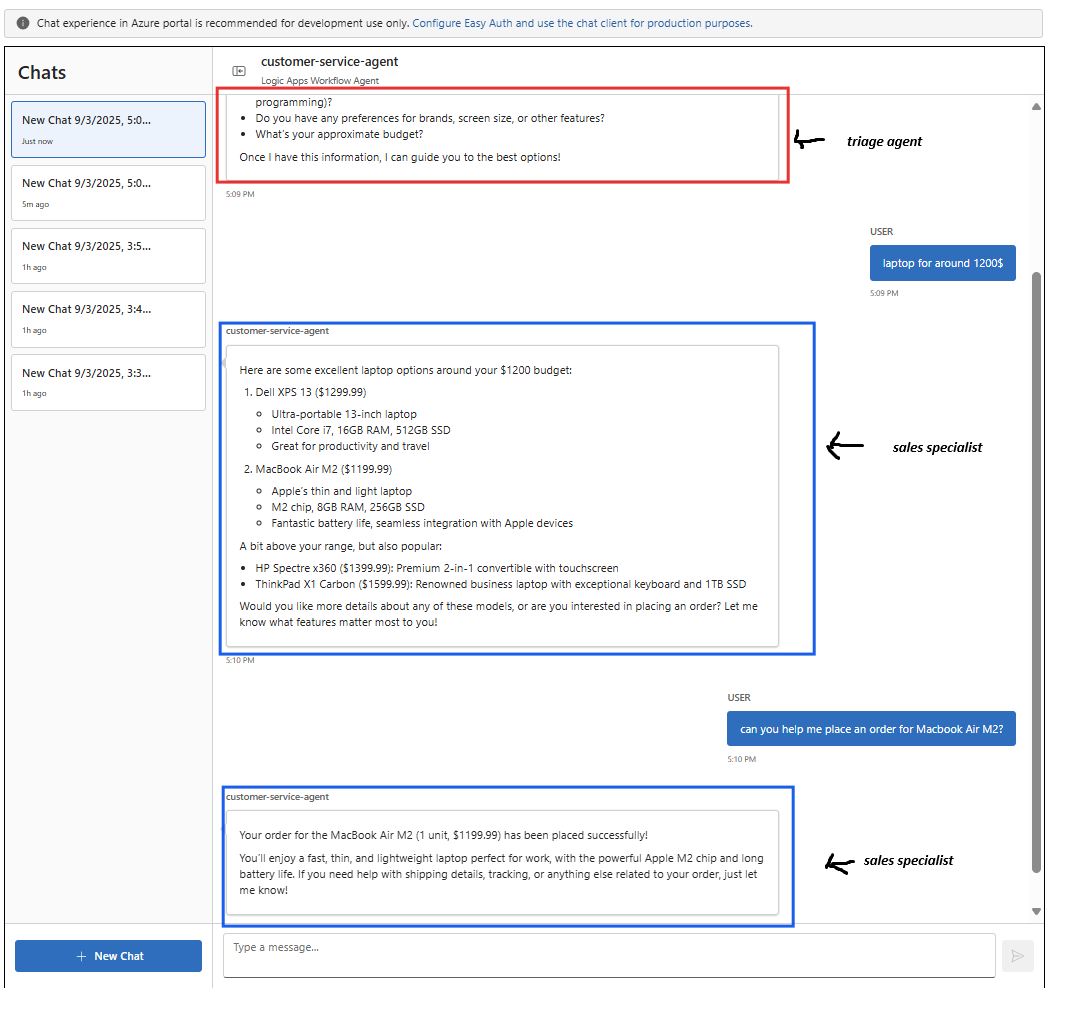
Task: Click the chat conversation scrollbar thumb
Action: click(1036, 570)
